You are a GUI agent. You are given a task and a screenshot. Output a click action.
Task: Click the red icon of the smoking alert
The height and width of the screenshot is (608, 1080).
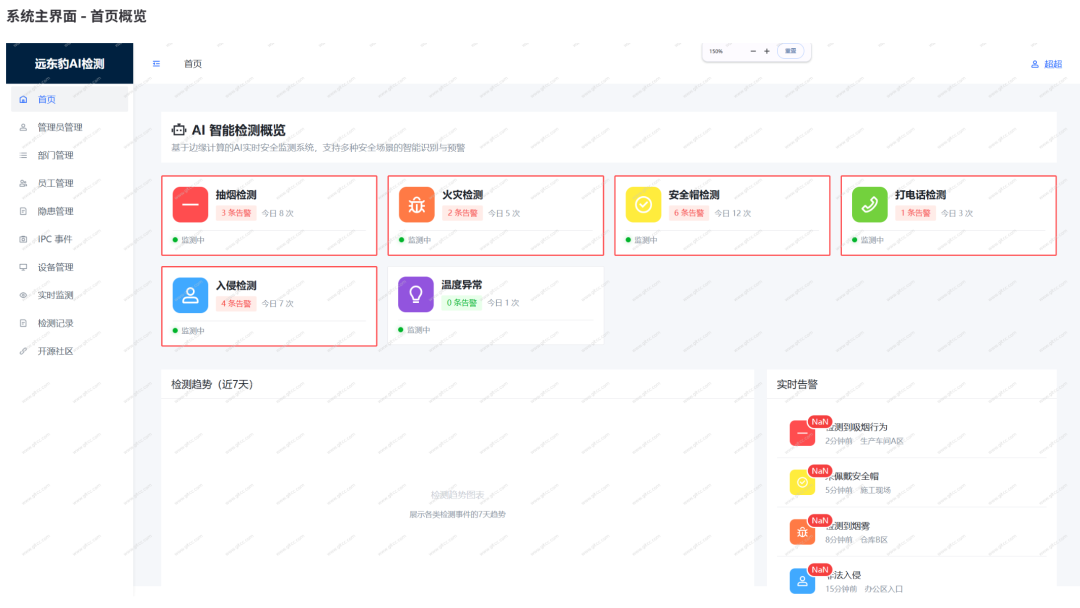click(x=802, y=433)
